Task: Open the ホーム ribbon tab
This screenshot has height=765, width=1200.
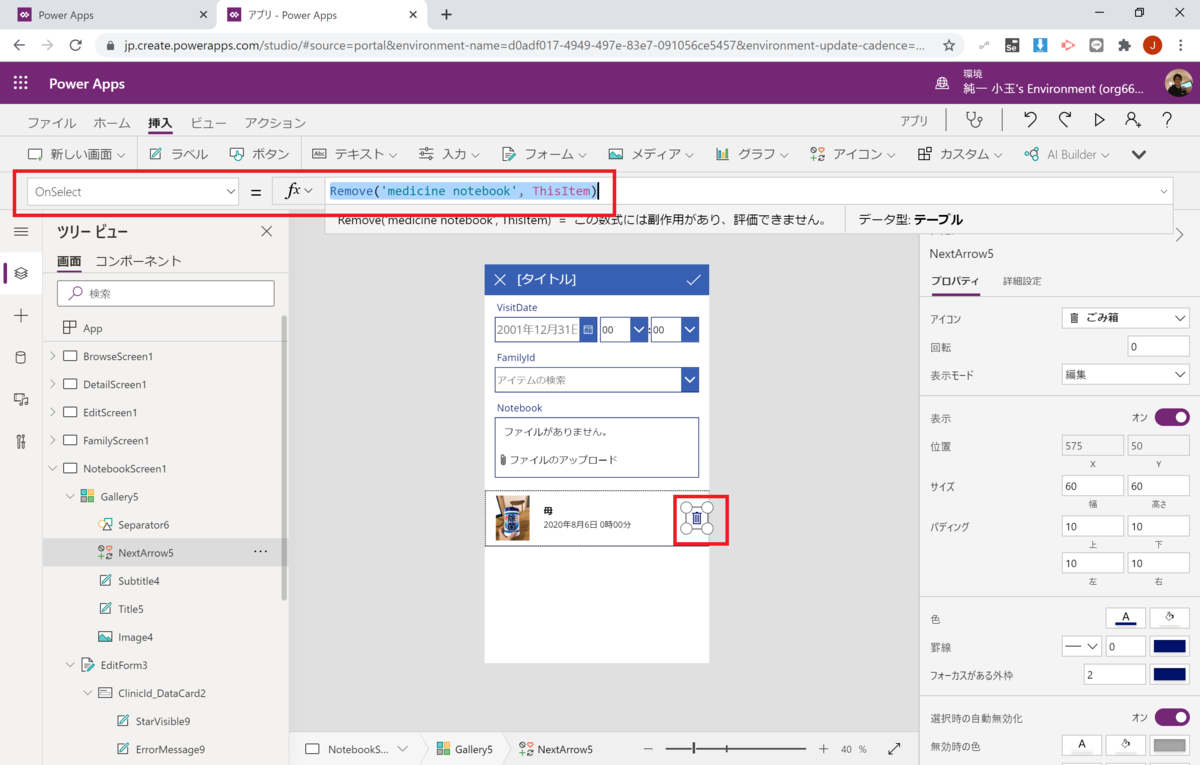Action: [x=112, y=123]
